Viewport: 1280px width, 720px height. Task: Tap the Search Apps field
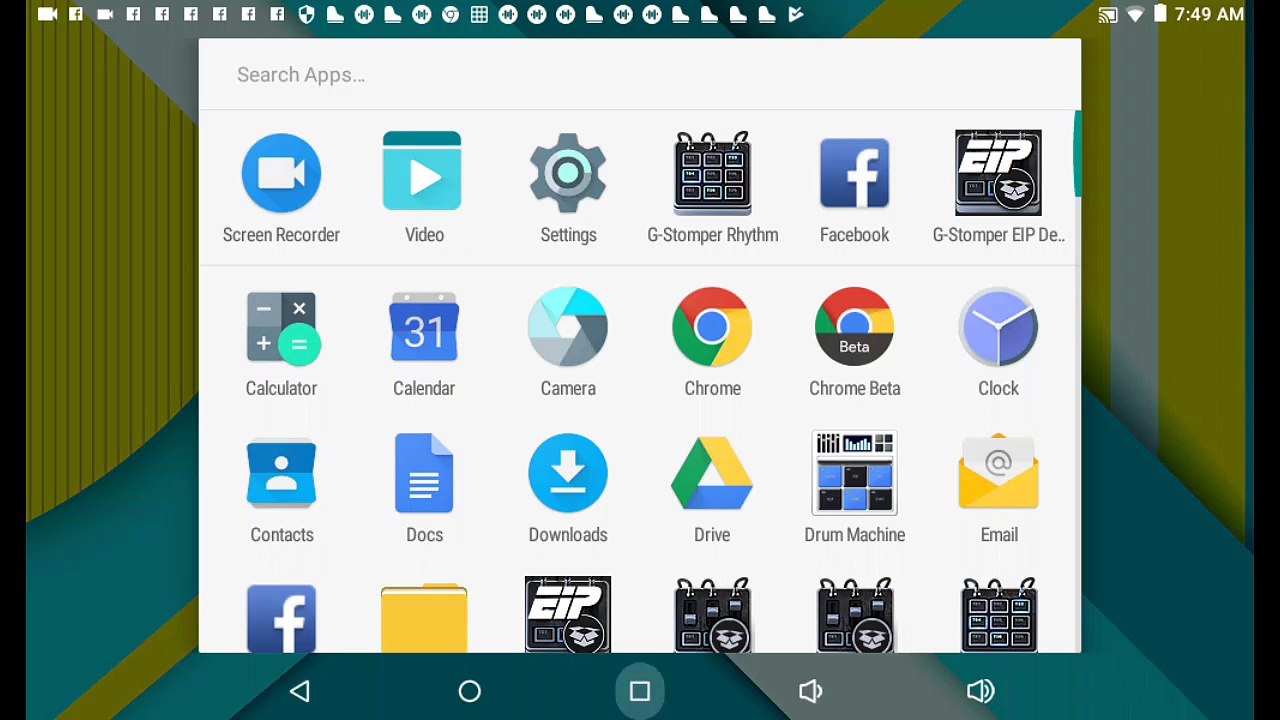pyautogui.click(x=640, y=74)
